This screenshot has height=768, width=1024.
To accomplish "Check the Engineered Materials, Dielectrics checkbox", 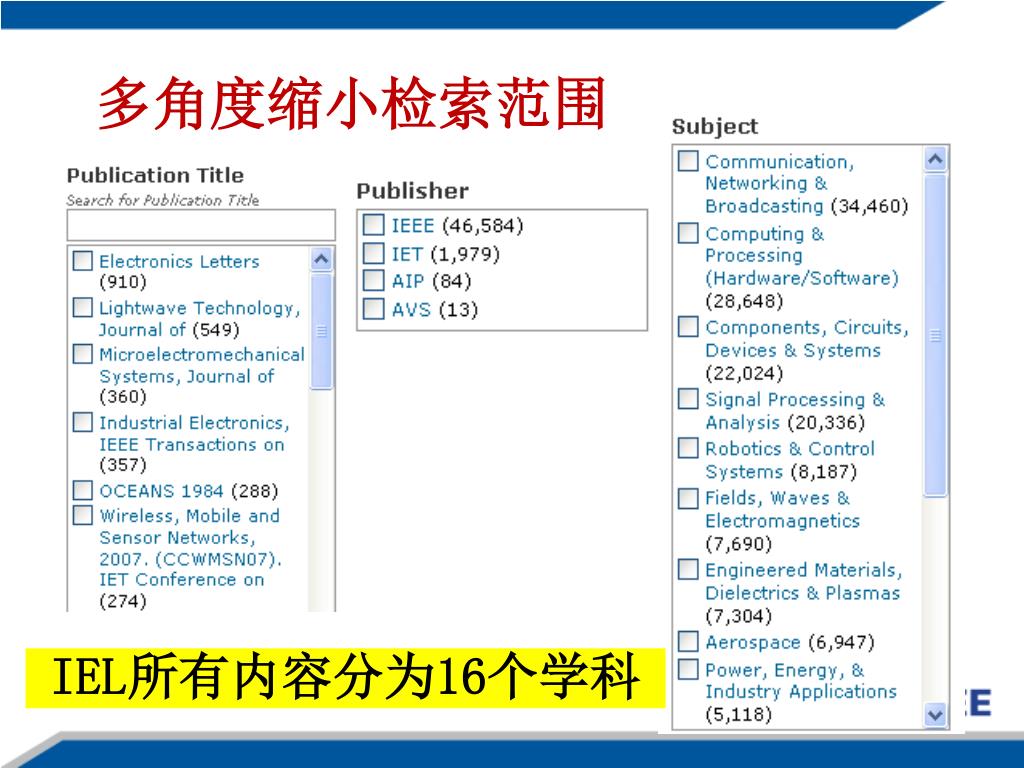I will 688,569.
